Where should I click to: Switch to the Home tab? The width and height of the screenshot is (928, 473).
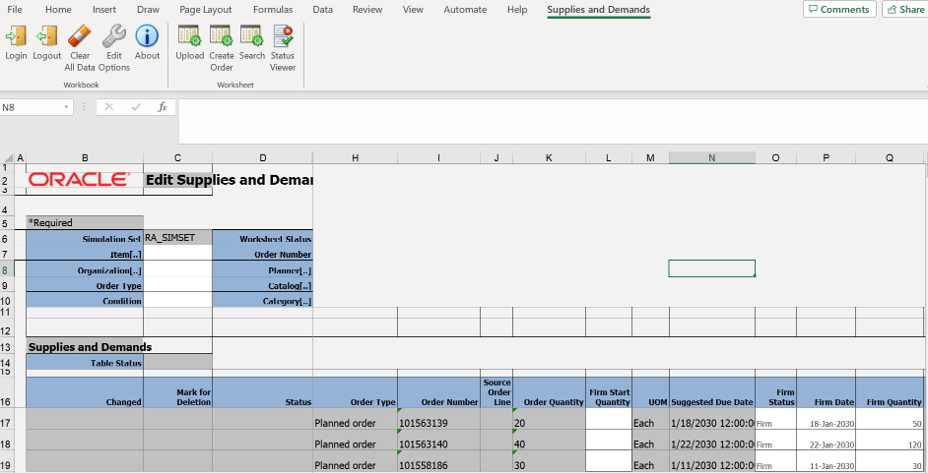58,9
